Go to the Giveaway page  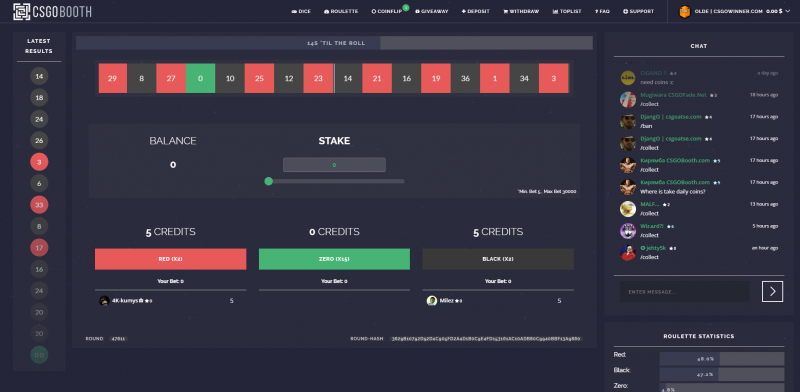pyautogui.click(x=432, y=11)
